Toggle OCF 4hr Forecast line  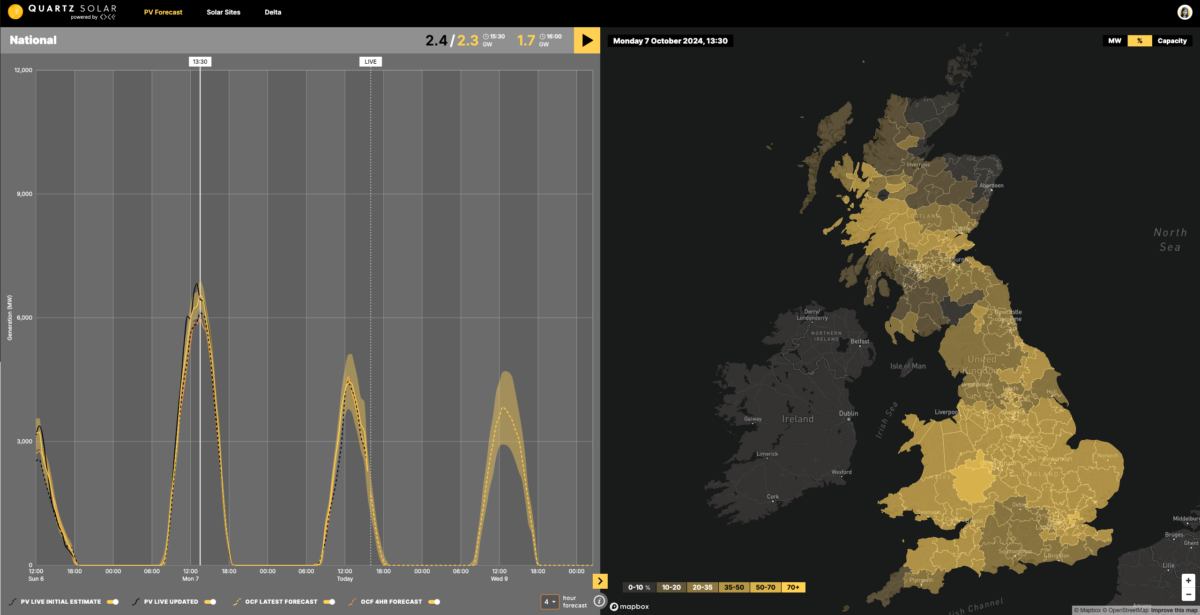pyautogui.click(x=432, y=602)
